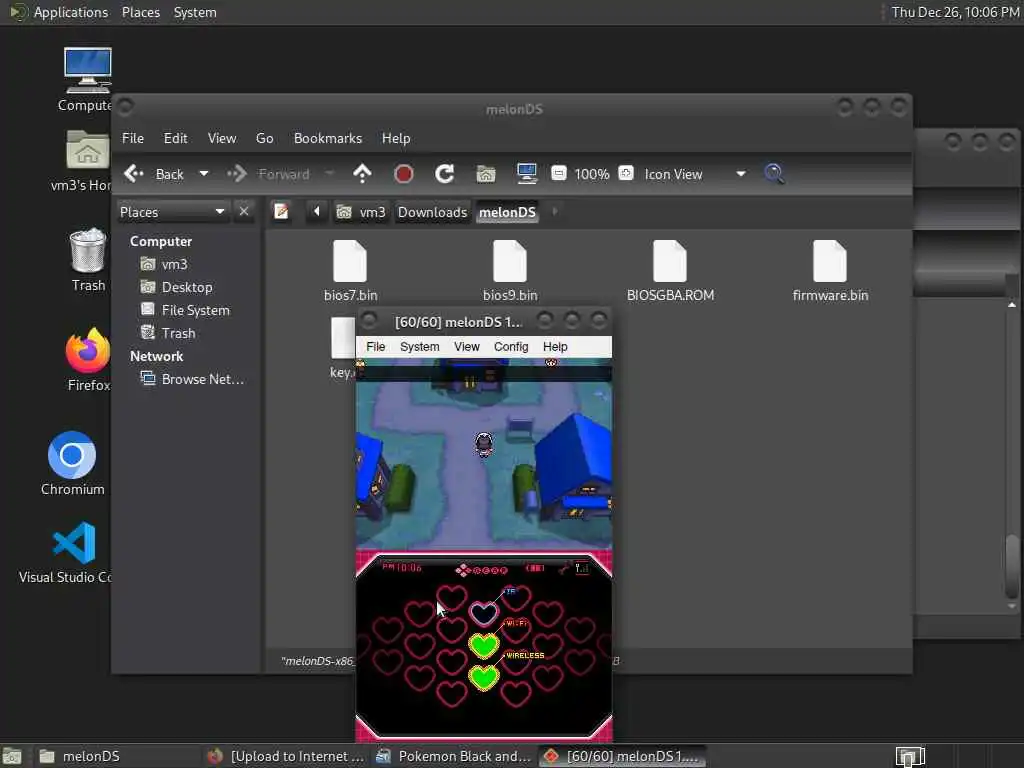1024x768 pixels.
Task: Click the 100% zoom level label
Action: 592,174
